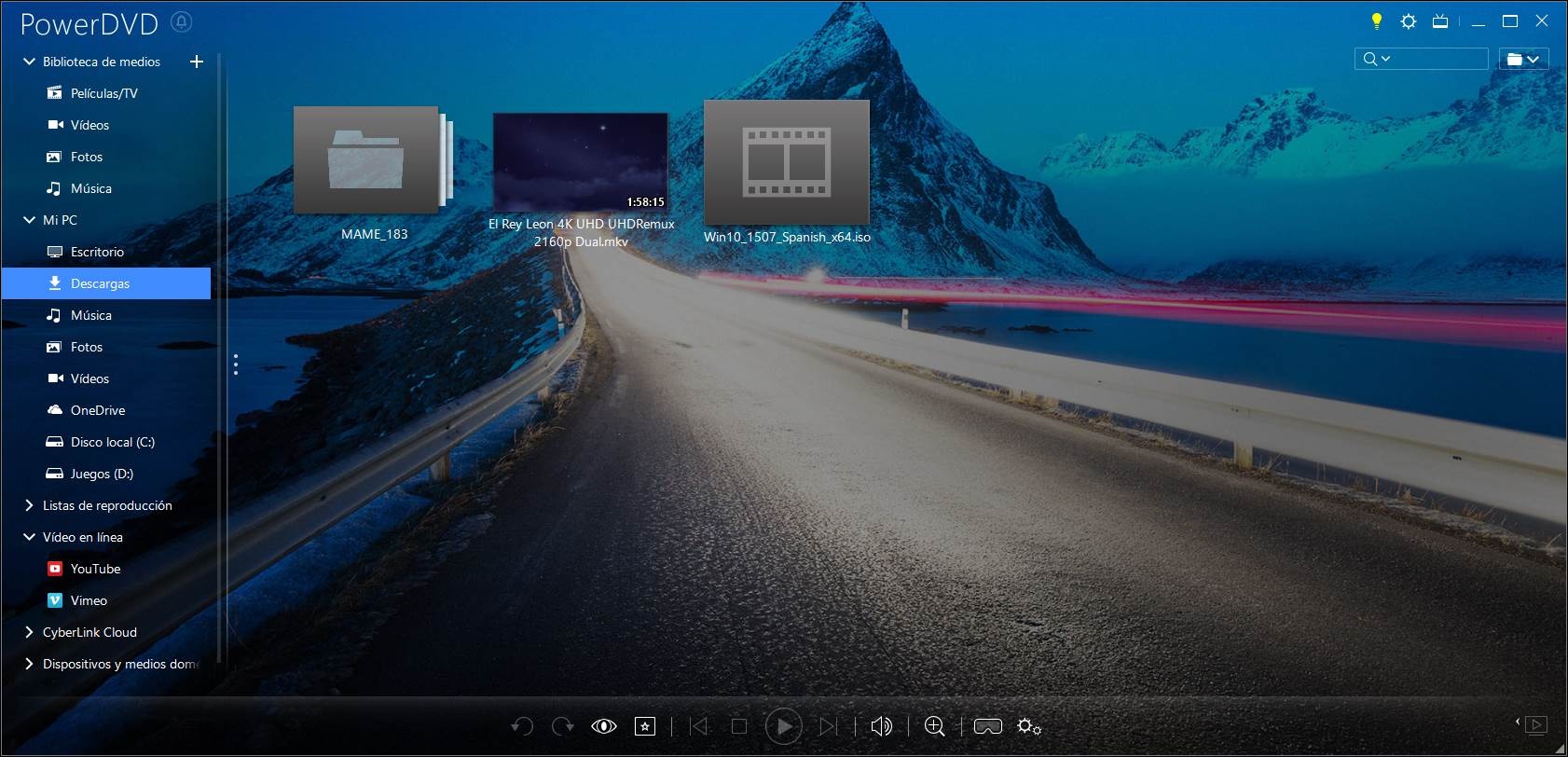
Task: Open Vimeo online video
Action: pyautogui.click(x=89, y=600)
